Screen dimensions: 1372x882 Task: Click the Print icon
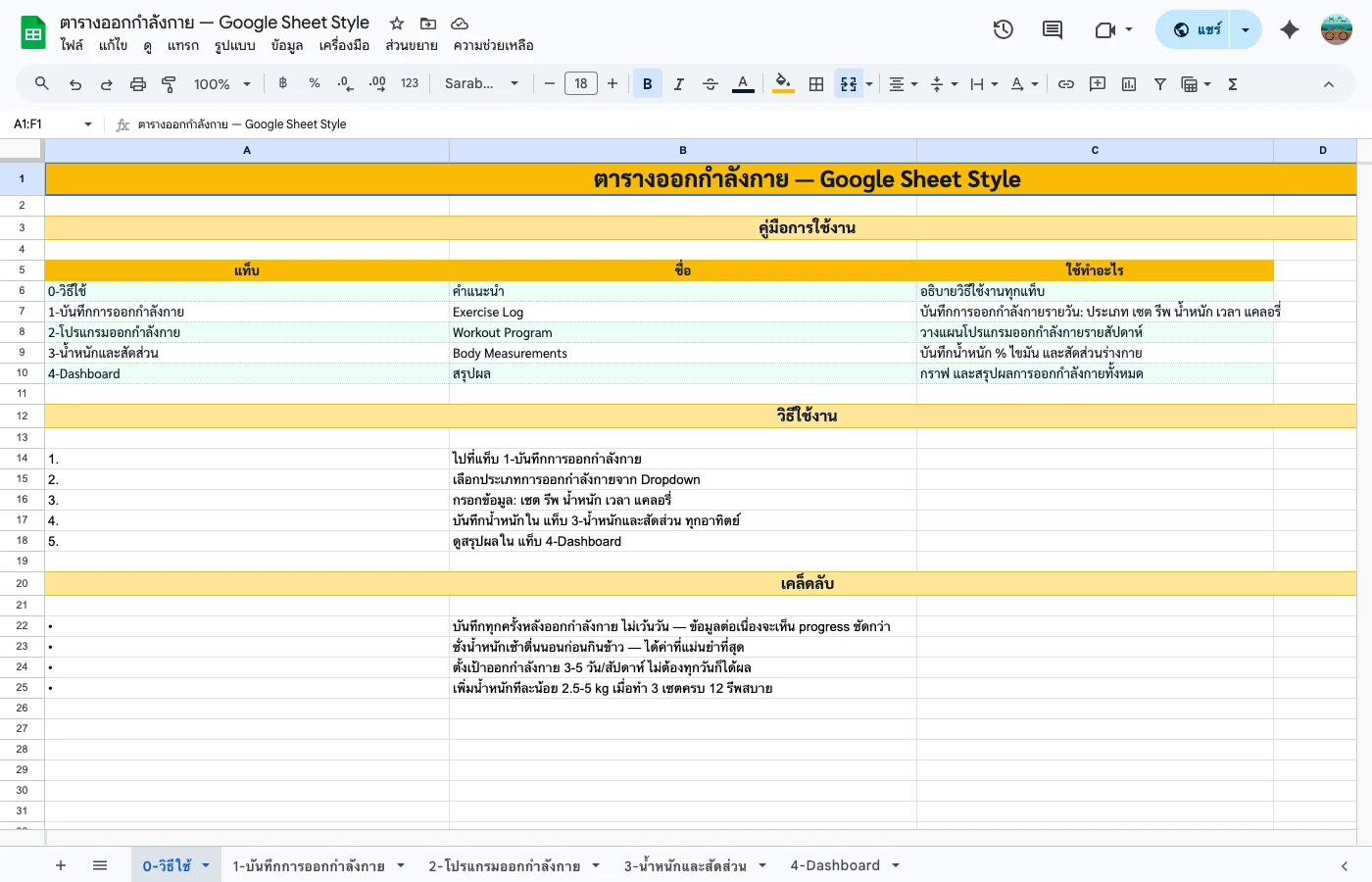[x=138, y=84]
